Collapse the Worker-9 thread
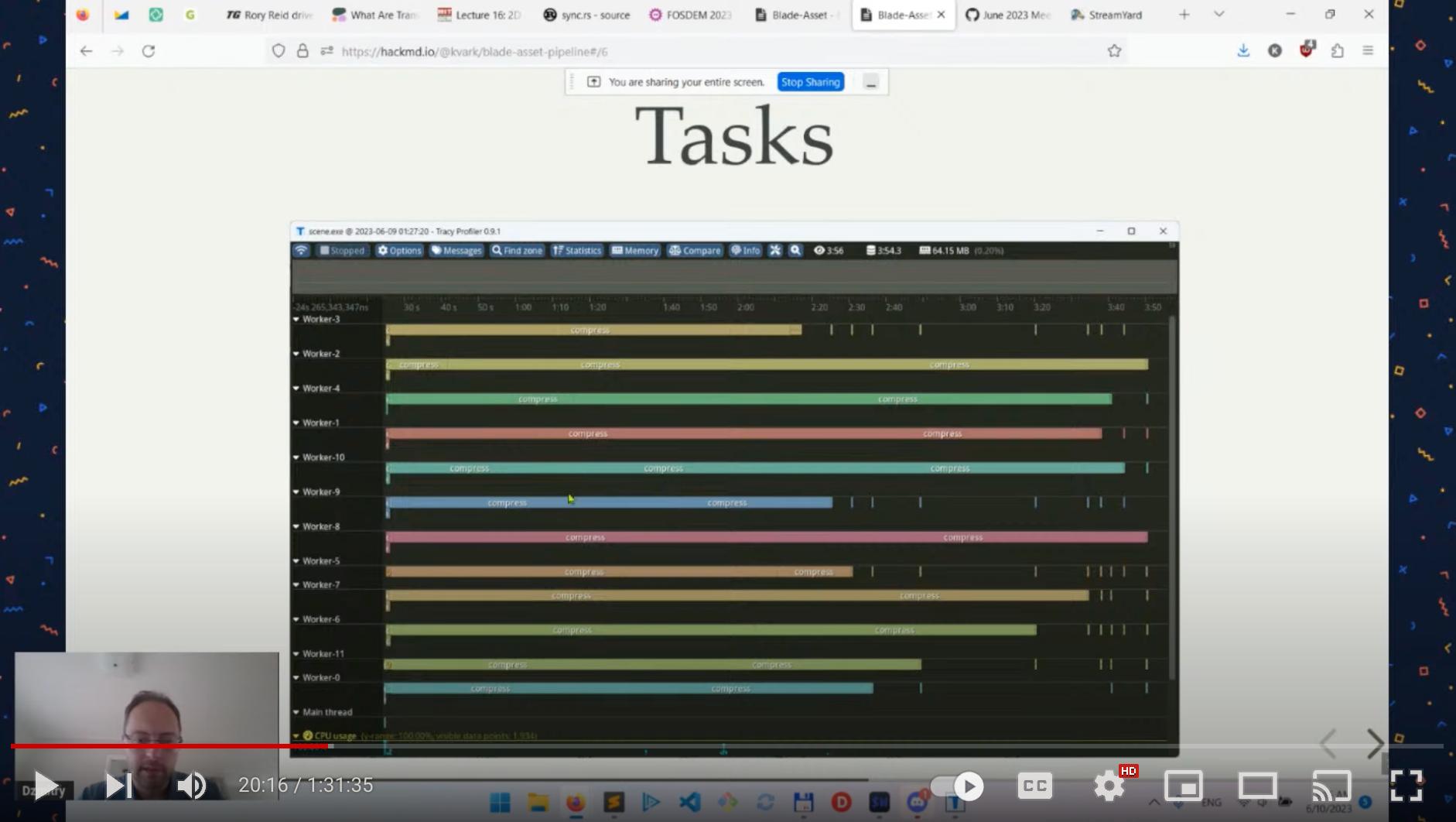The width and height of the screenshot is (1456, 822). 296,491
